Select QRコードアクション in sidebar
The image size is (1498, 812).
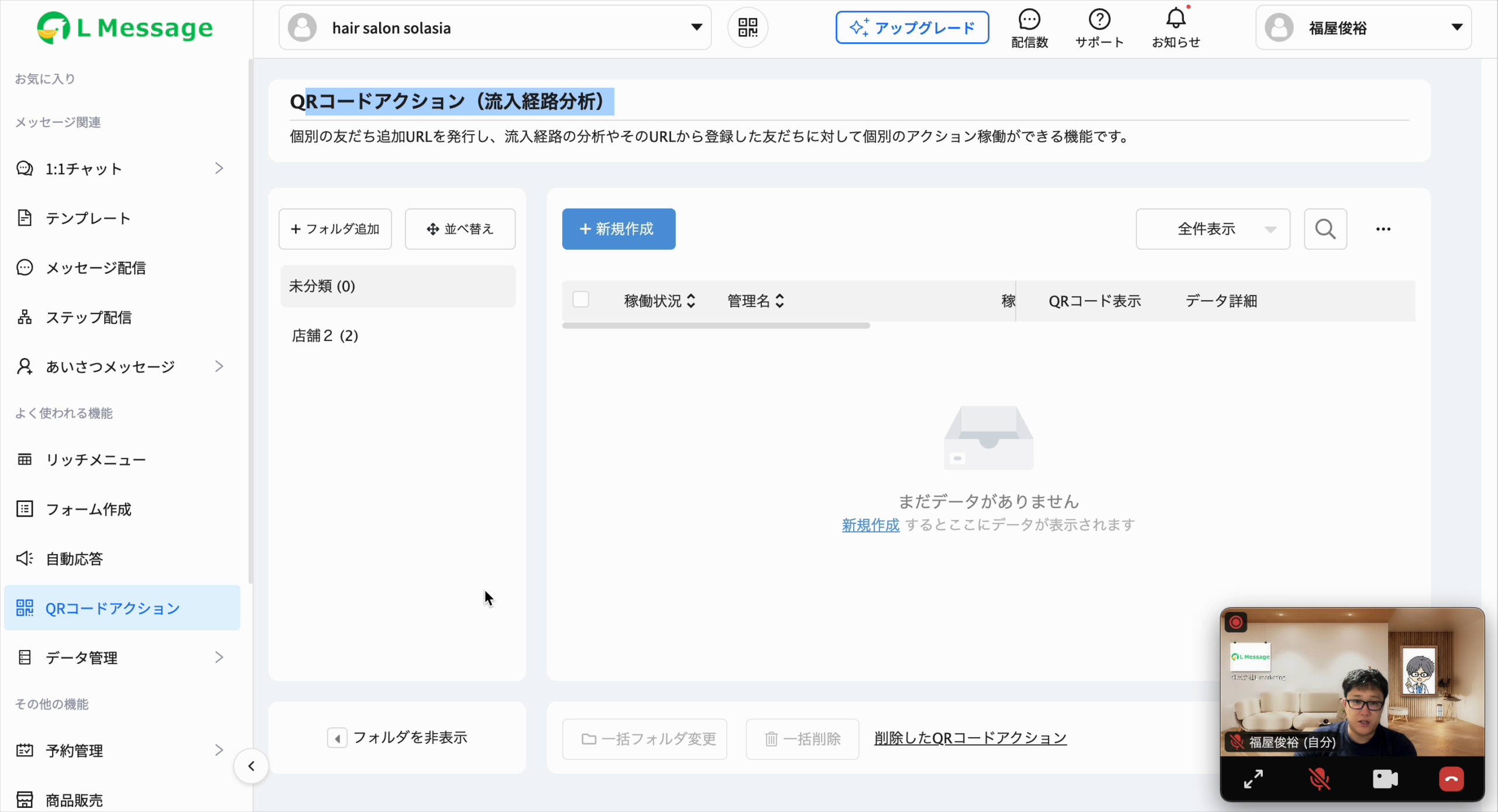tap(122, 608)
